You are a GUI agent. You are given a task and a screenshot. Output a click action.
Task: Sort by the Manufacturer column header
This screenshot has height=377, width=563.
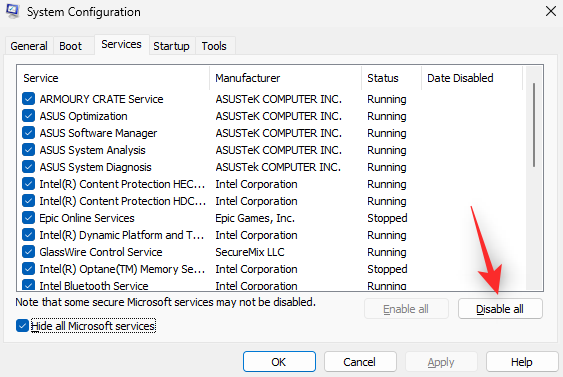(x=285, y=78)
